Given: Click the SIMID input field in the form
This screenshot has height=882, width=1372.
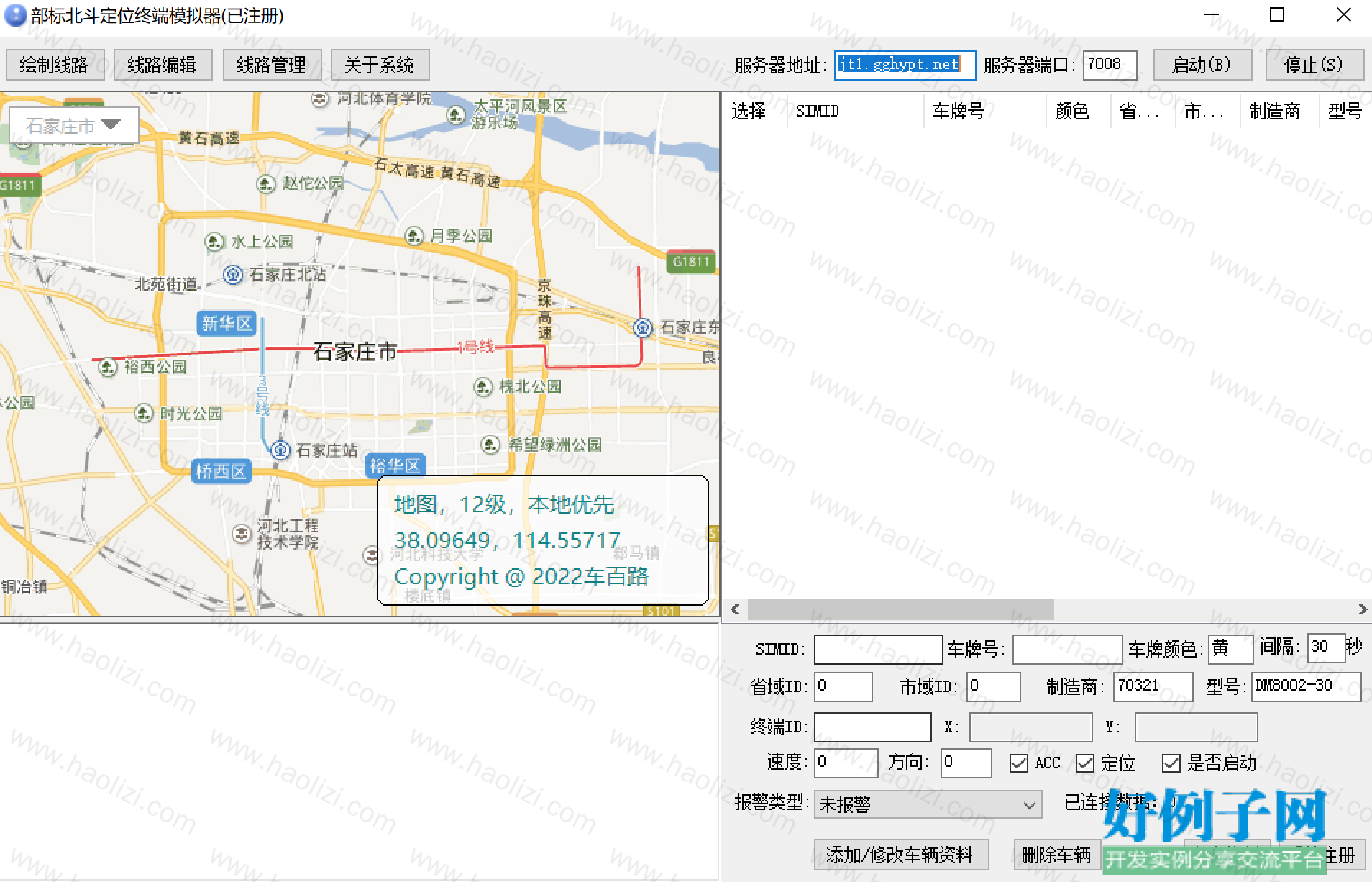Looking at the screenshot, I should [878, 649].
